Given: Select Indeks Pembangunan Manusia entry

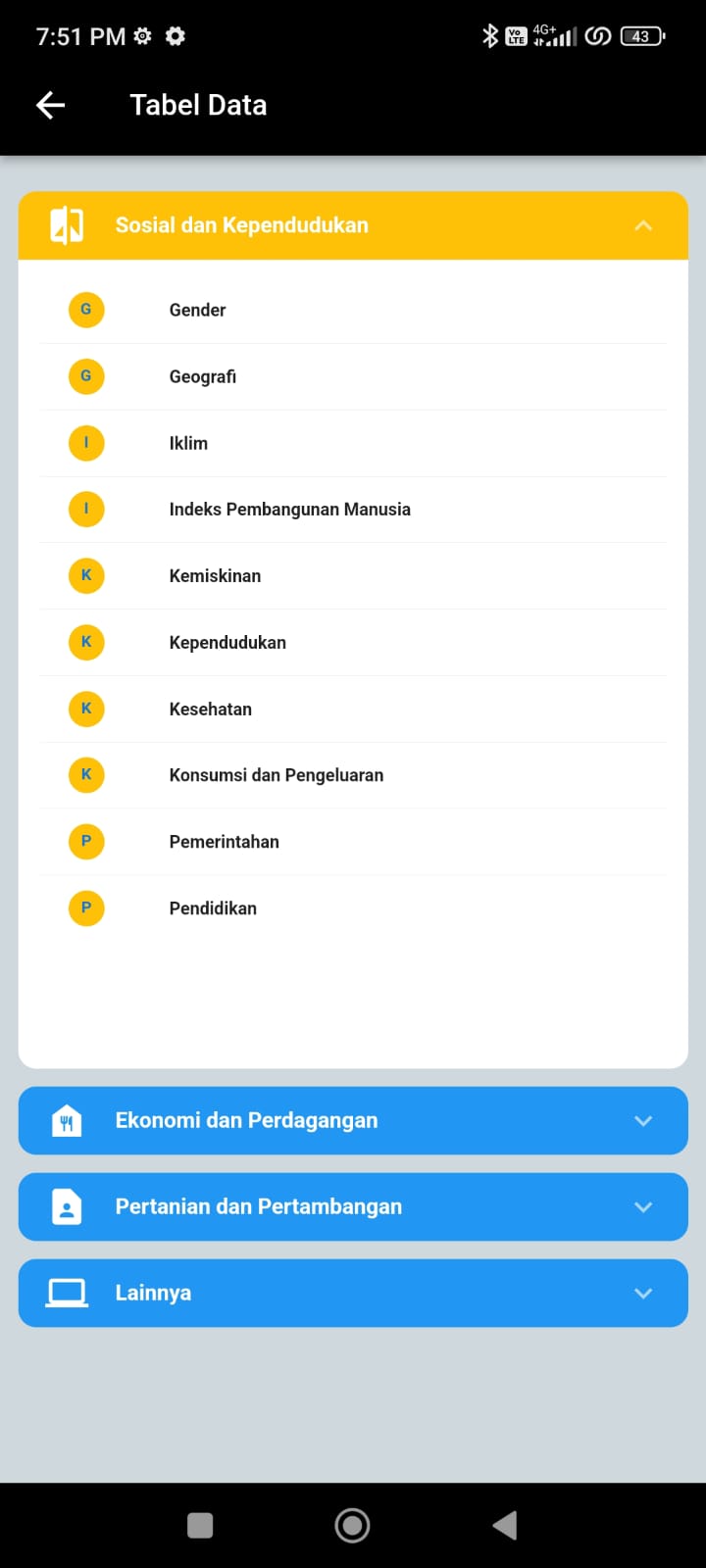Looking at the screenshot, I should click(289, 510).
